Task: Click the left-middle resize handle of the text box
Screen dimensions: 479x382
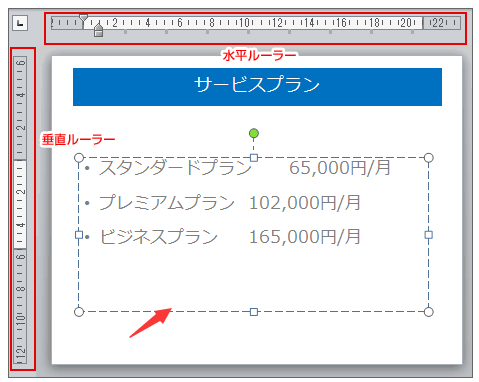Action: click(79, 235)
